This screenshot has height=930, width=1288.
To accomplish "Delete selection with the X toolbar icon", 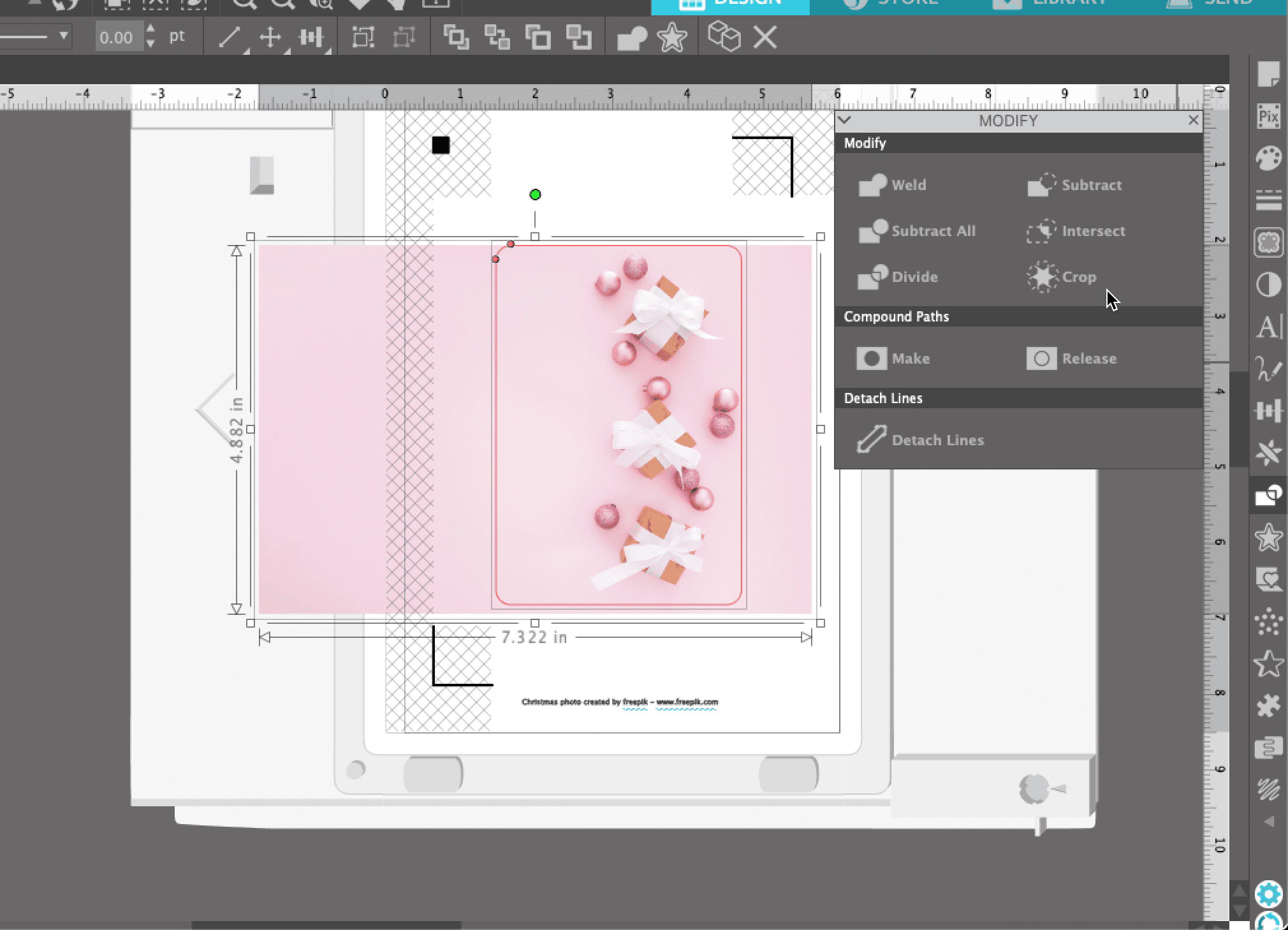I will pyautogui.click(x=765, y=38).
